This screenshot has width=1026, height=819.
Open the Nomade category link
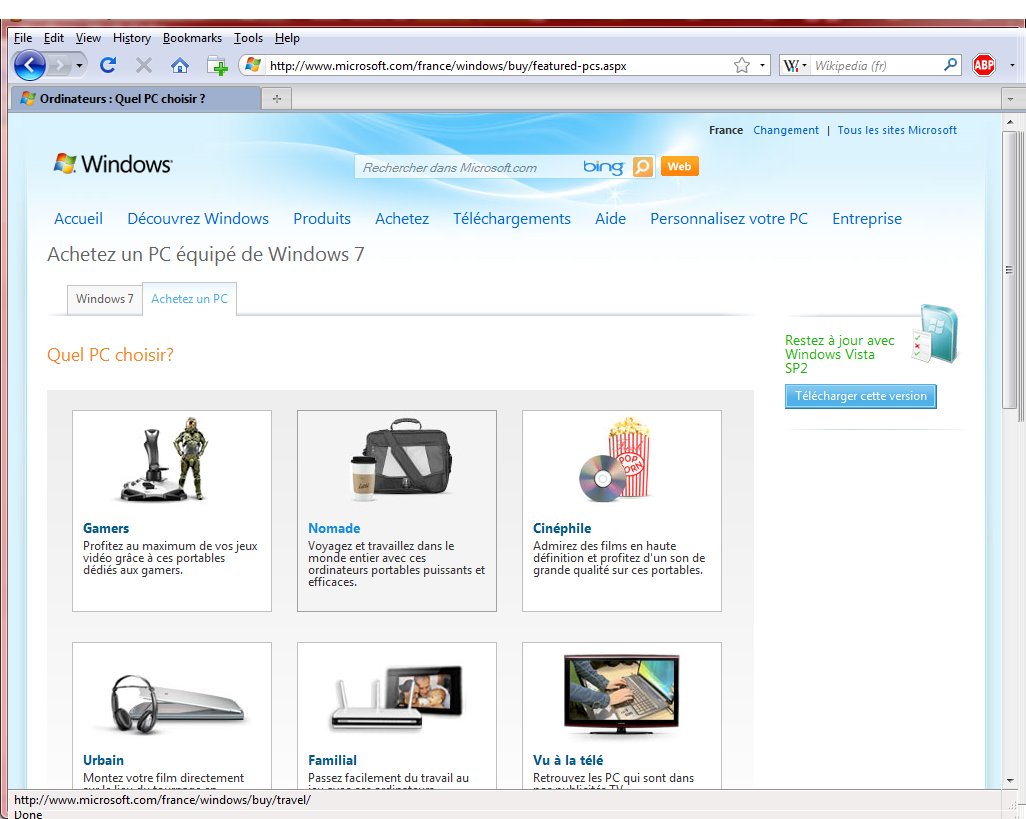tap(334, 528)
